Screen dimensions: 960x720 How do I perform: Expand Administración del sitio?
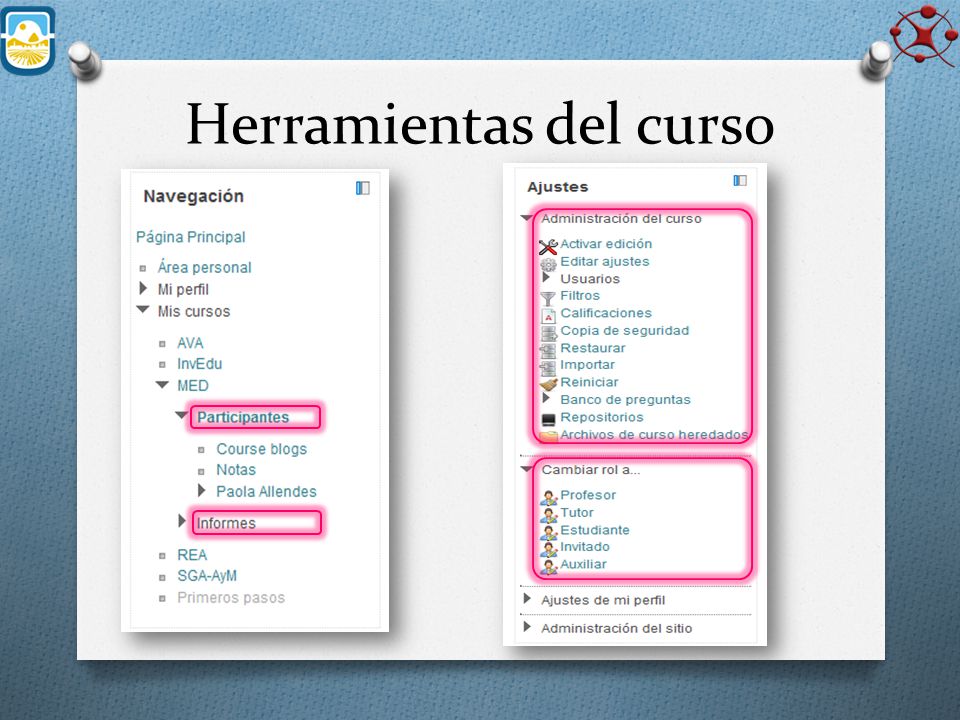point(527,627)
